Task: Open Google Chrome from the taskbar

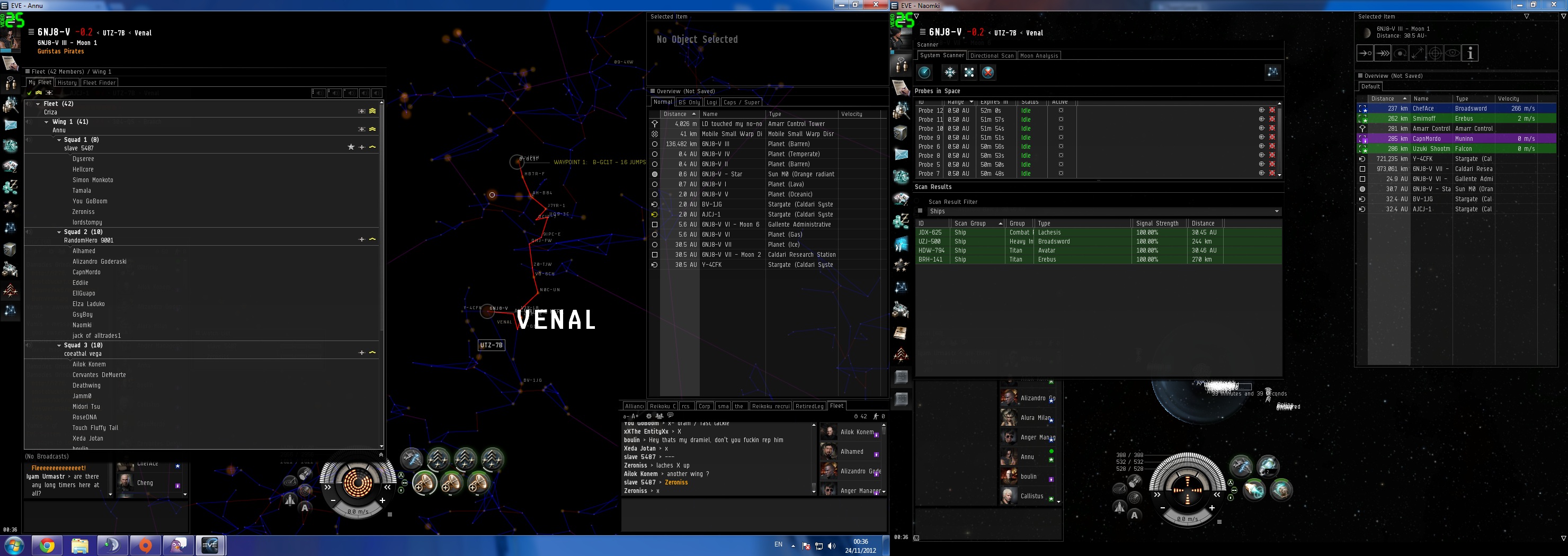Action: pos(47,545)
